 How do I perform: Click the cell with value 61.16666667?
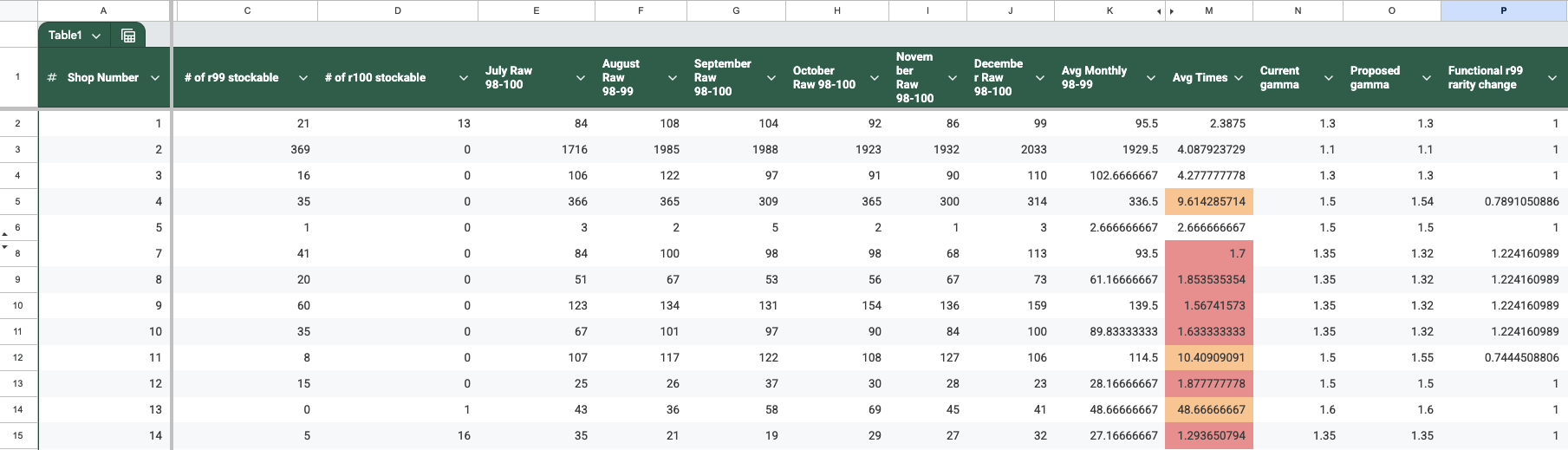pyautogui.click(x=1109, y=279)
